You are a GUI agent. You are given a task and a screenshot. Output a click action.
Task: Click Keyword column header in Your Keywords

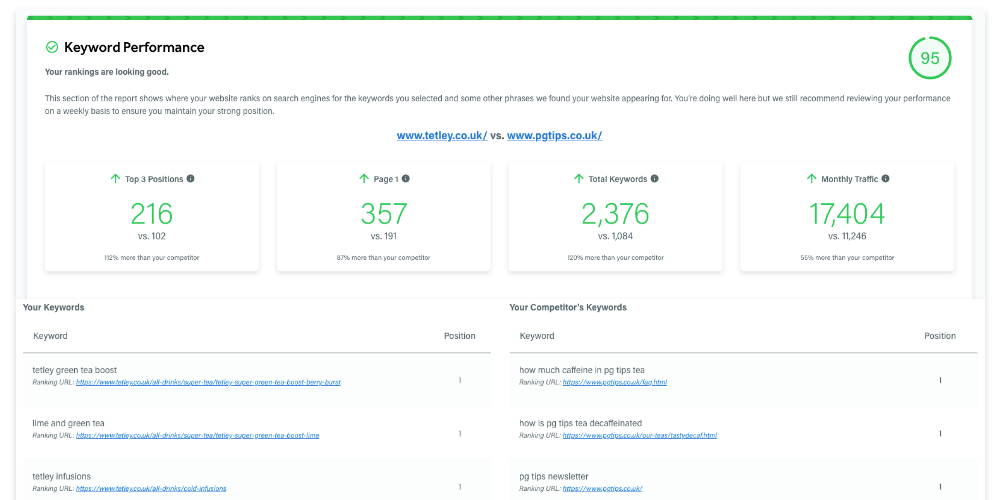(50, 336)
